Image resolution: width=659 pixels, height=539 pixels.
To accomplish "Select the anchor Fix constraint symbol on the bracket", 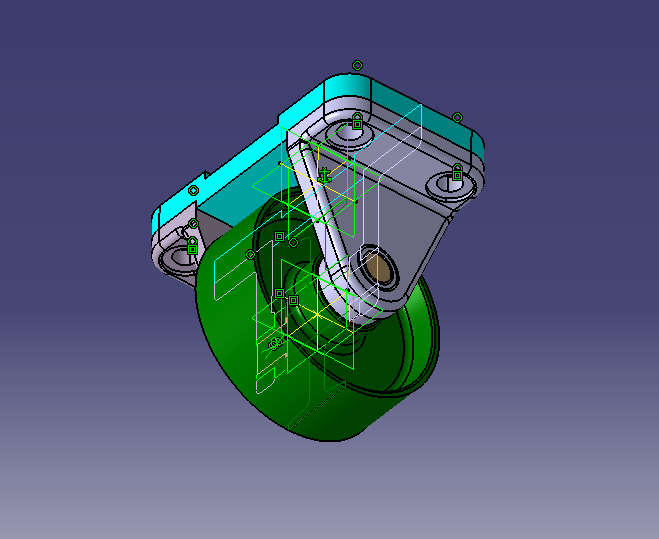I will [x=324, y=175].
